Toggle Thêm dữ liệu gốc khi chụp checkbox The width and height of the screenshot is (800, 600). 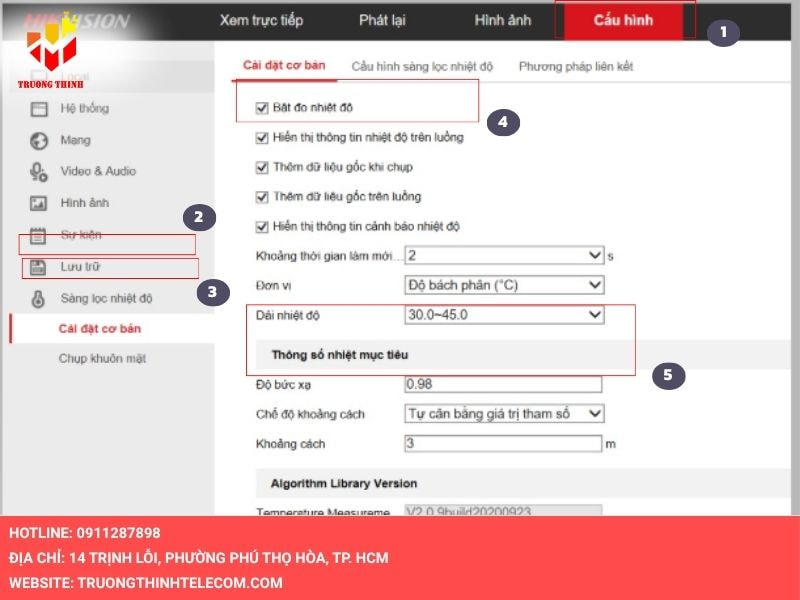coord(262,167)
